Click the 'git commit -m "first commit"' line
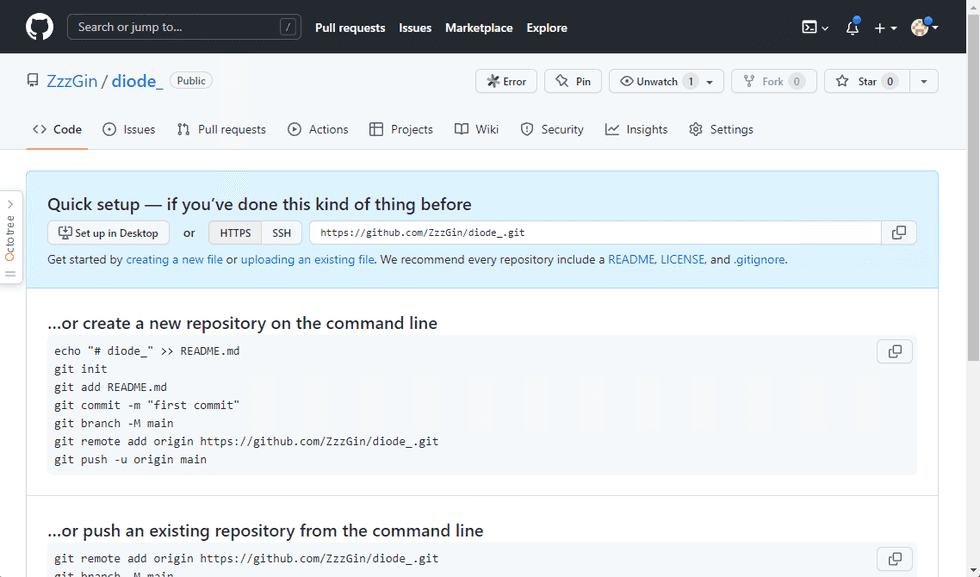The height and width of the screenshot is (577, 980). click(147, 405)
